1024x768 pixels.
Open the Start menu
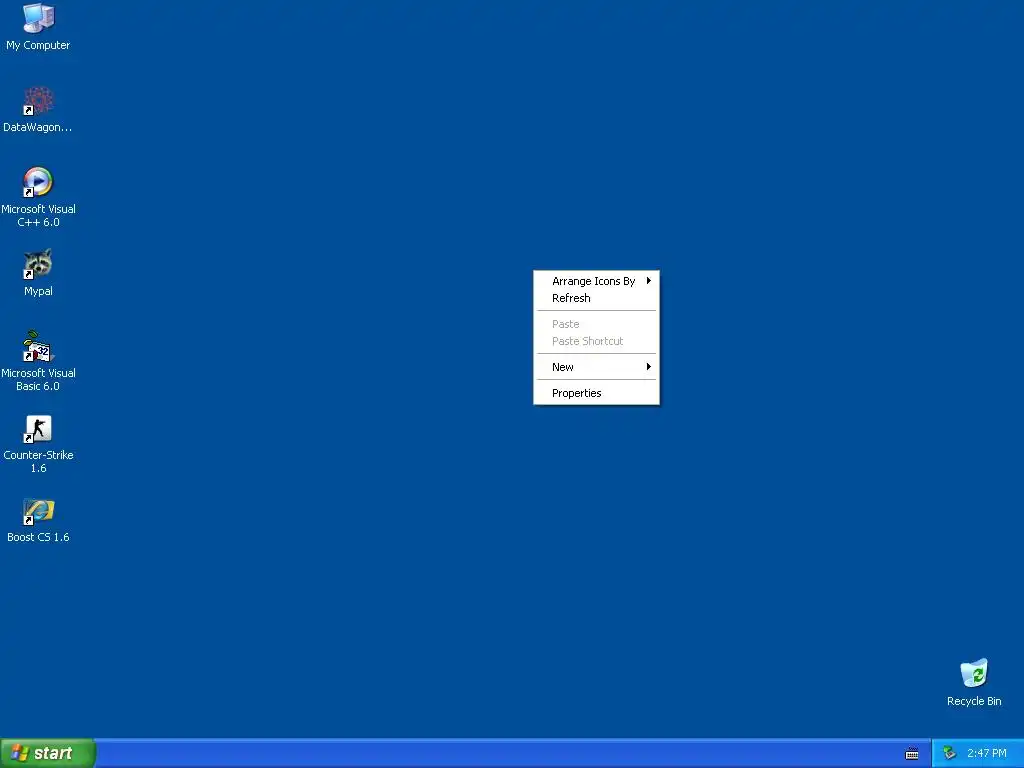(48, 753)
